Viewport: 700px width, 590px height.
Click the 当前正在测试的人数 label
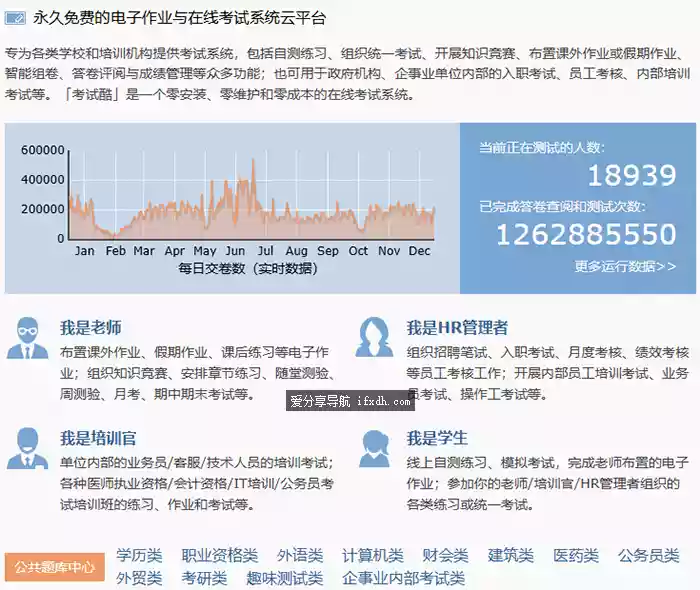(542, 147)
